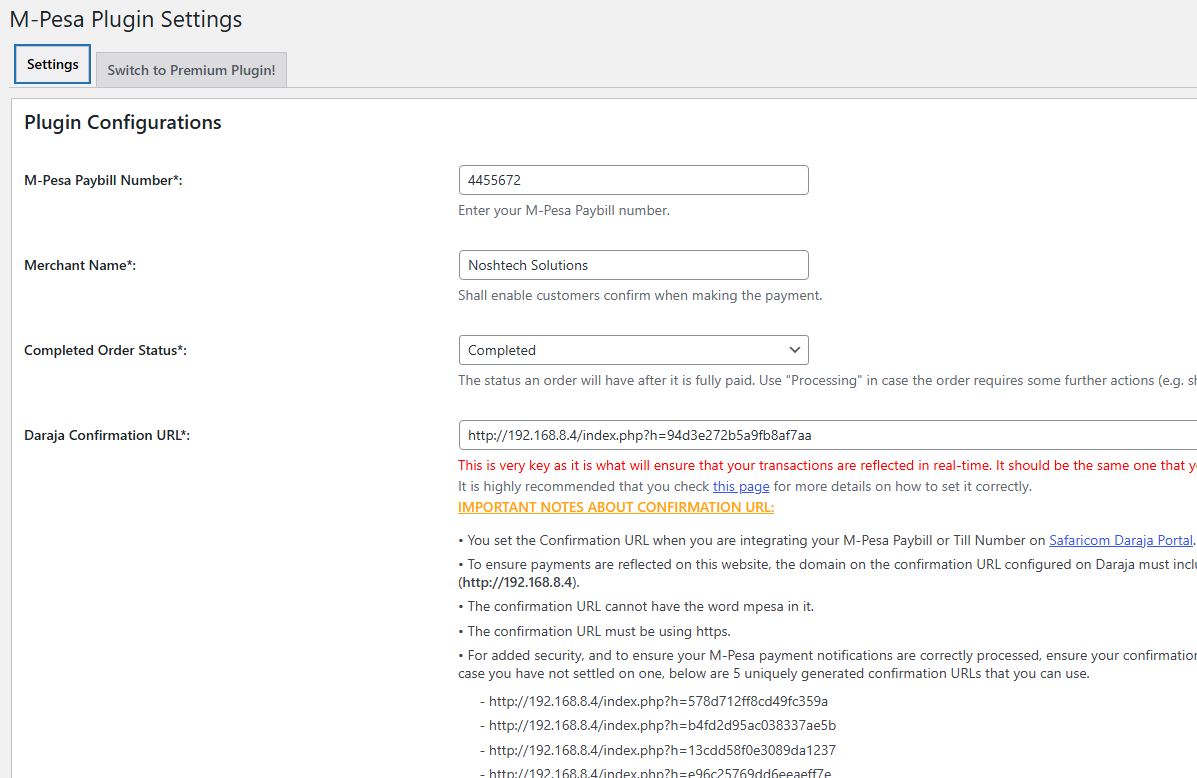Open the Completed Order Status dropdown
This screenshot has height=778, width=1197.
click(x=633, y=350)
